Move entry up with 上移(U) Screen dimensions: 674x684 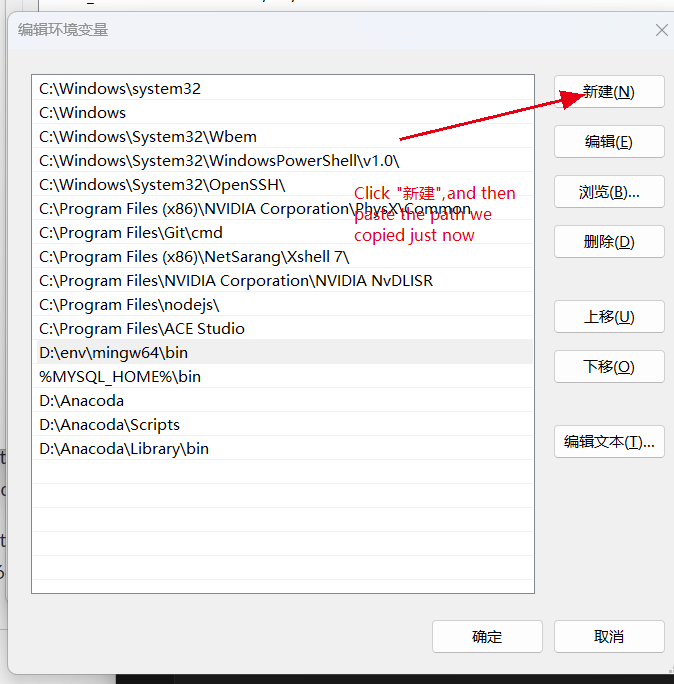click(609, 317)
